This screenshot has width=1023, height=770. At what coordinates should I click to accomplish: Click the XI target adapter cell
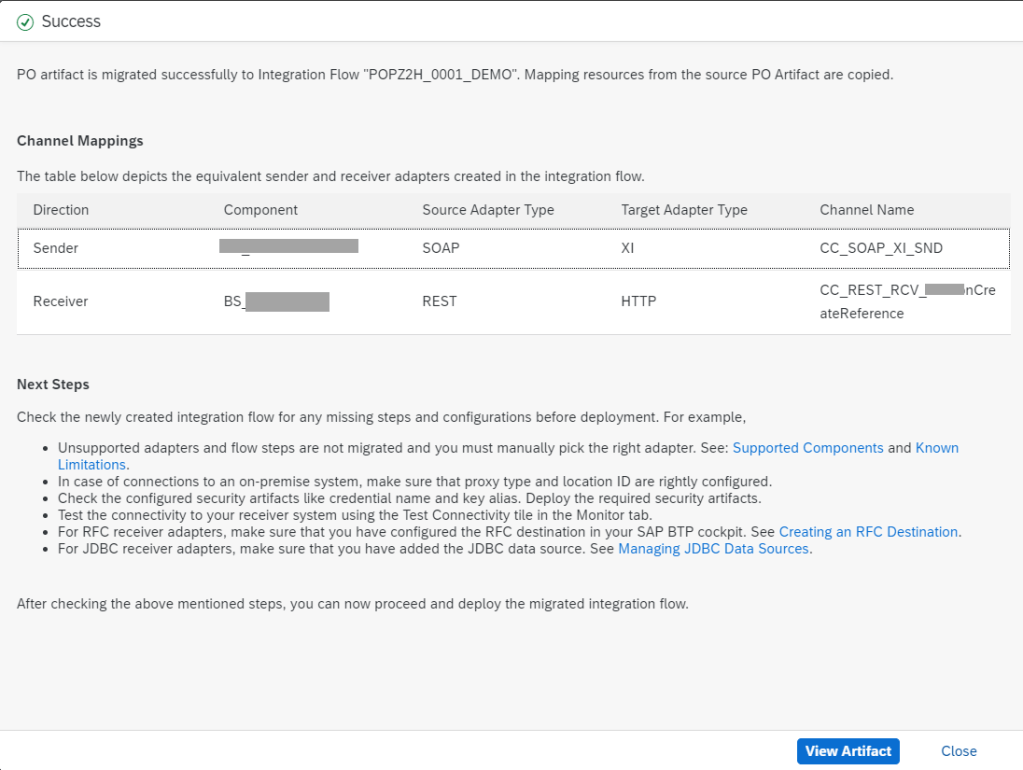(x=628, y=248)
